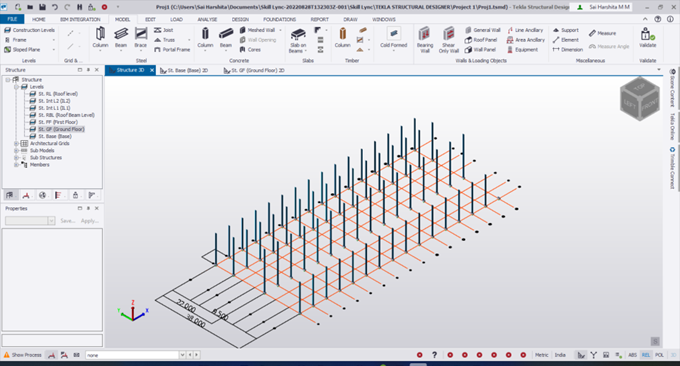Choose the General Wall tool
680x366 pixels.
483,30
